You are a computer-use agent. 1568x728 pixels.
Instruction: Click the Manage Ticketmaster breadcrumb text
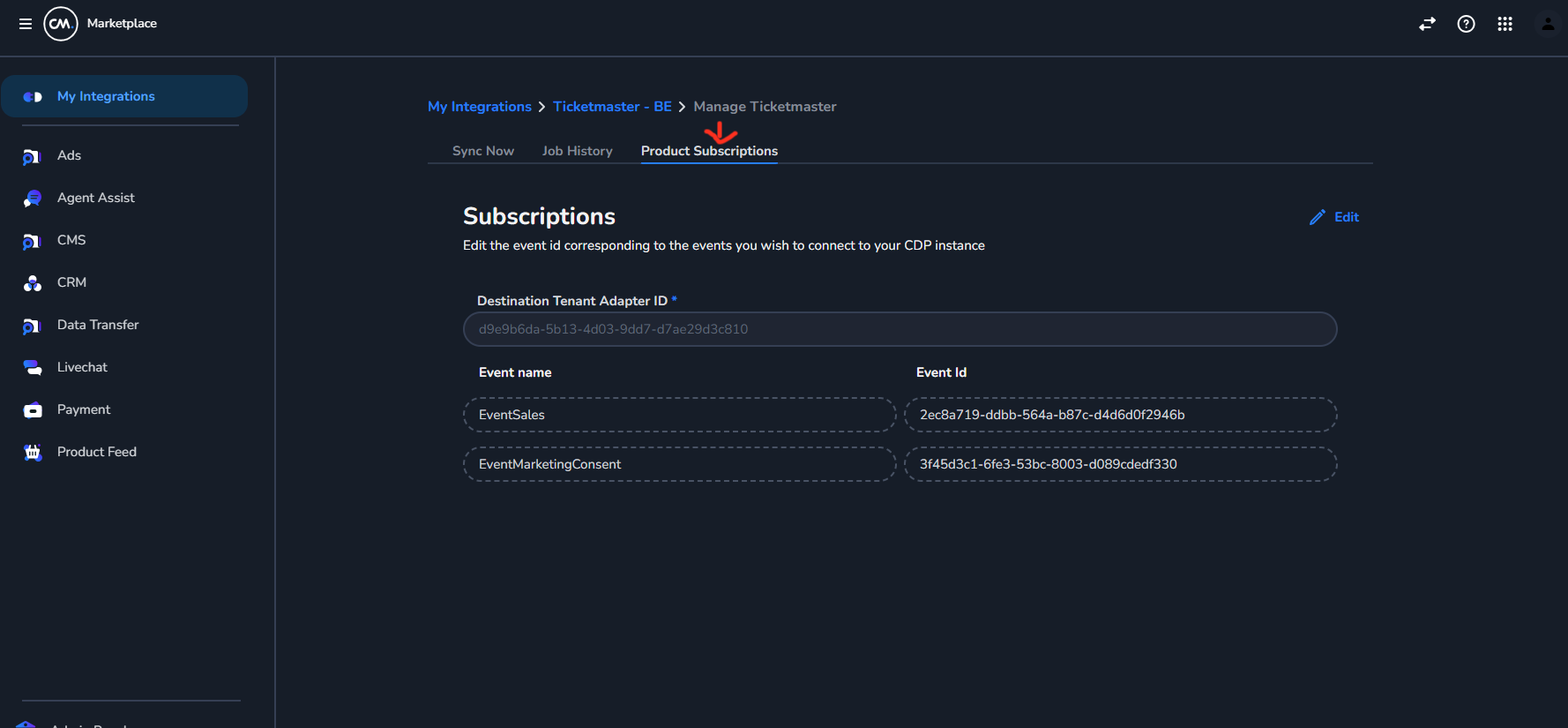765,107
